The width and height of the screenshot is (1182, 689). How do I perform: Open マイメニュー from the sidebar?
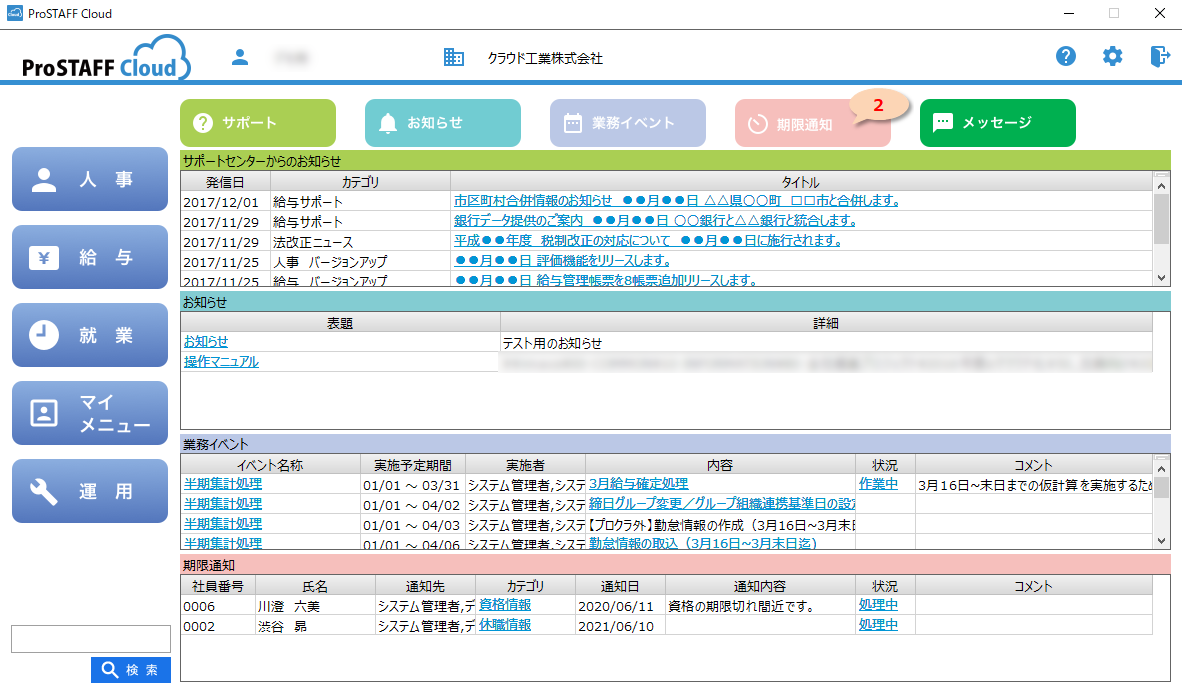(x=89, y=413)
